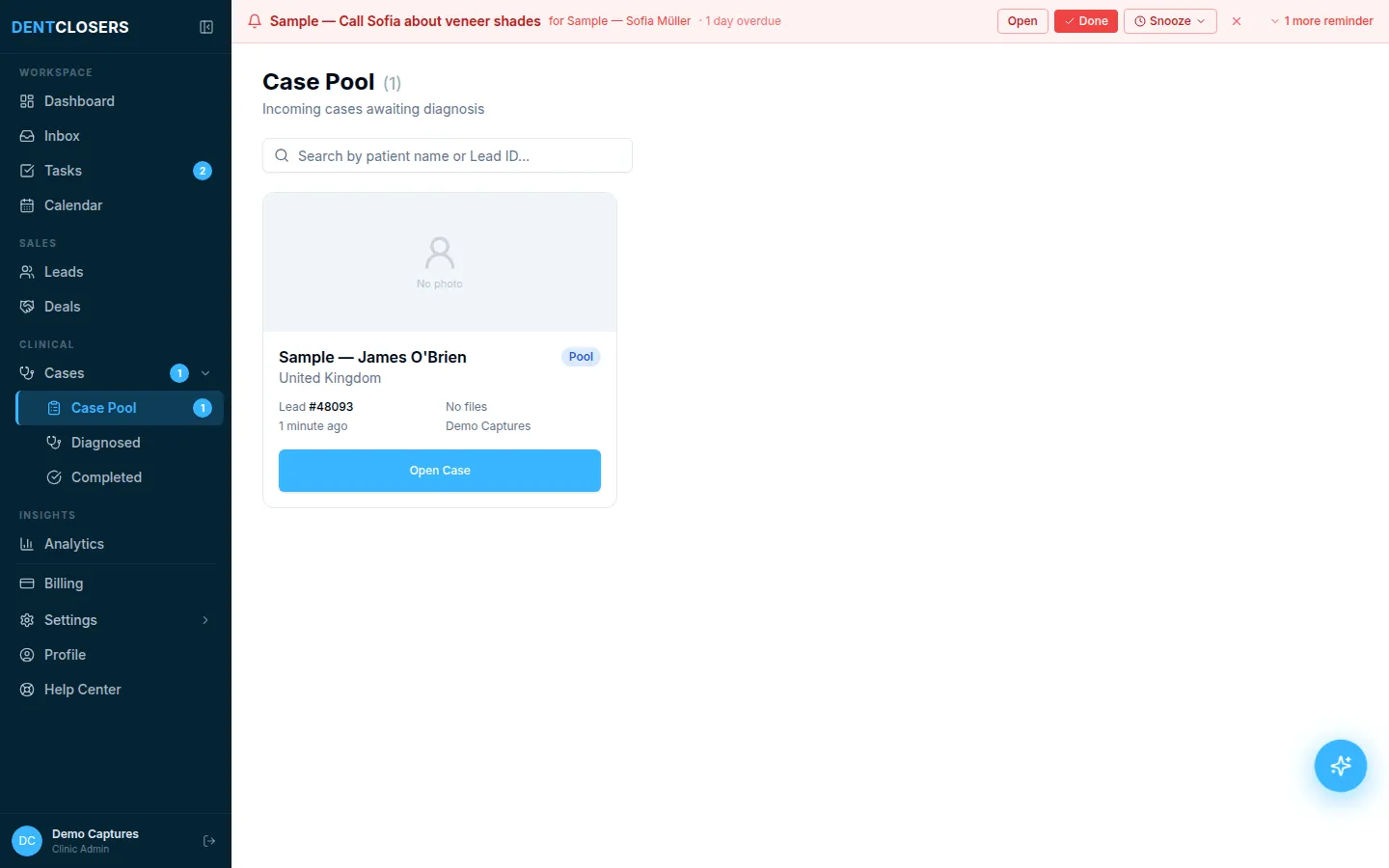This screenshot has height=868, width=1389.
Task: Open Profile page
Action: pos(116,655)
